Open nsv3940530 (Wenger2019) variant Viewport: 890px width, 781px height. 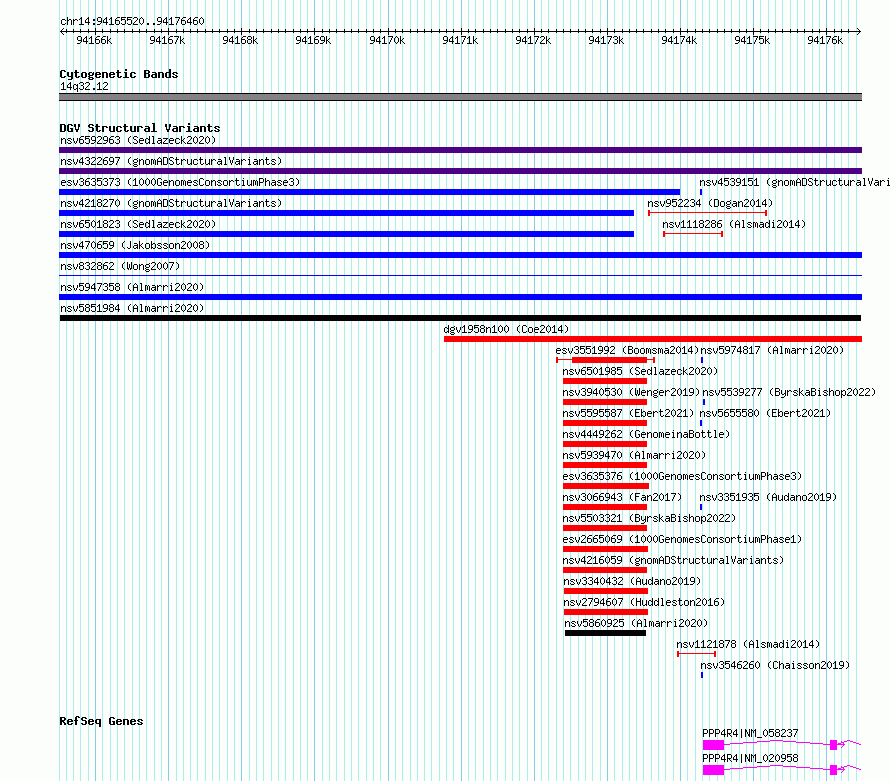click(x=631, y=392)
